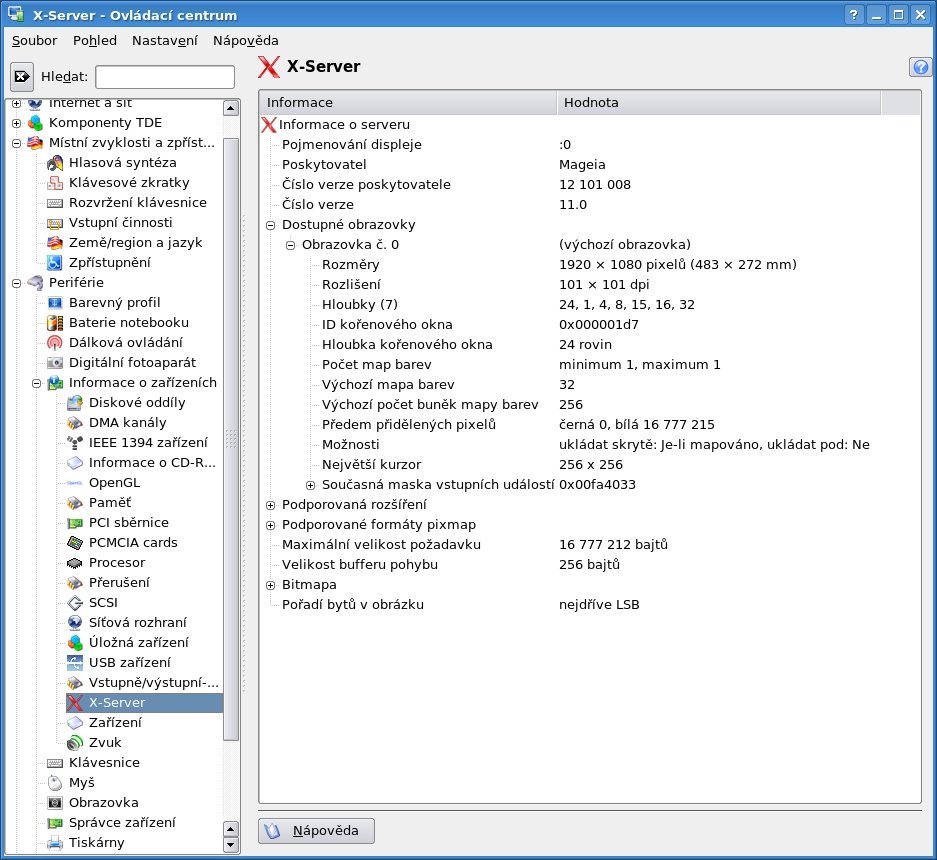Expand the Bitmapa node

click(271, 585)
